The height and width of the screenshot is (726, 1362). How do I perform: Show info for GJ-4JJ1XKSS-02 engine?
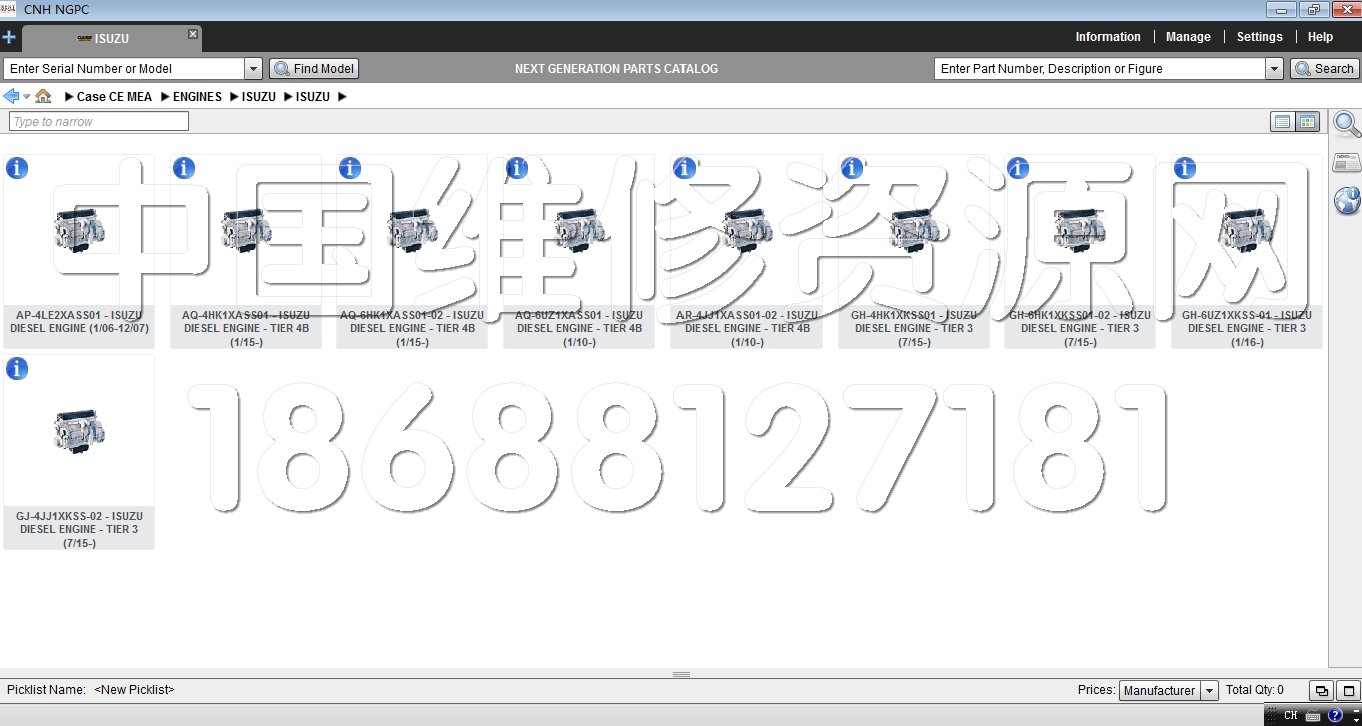coord(17,369)
